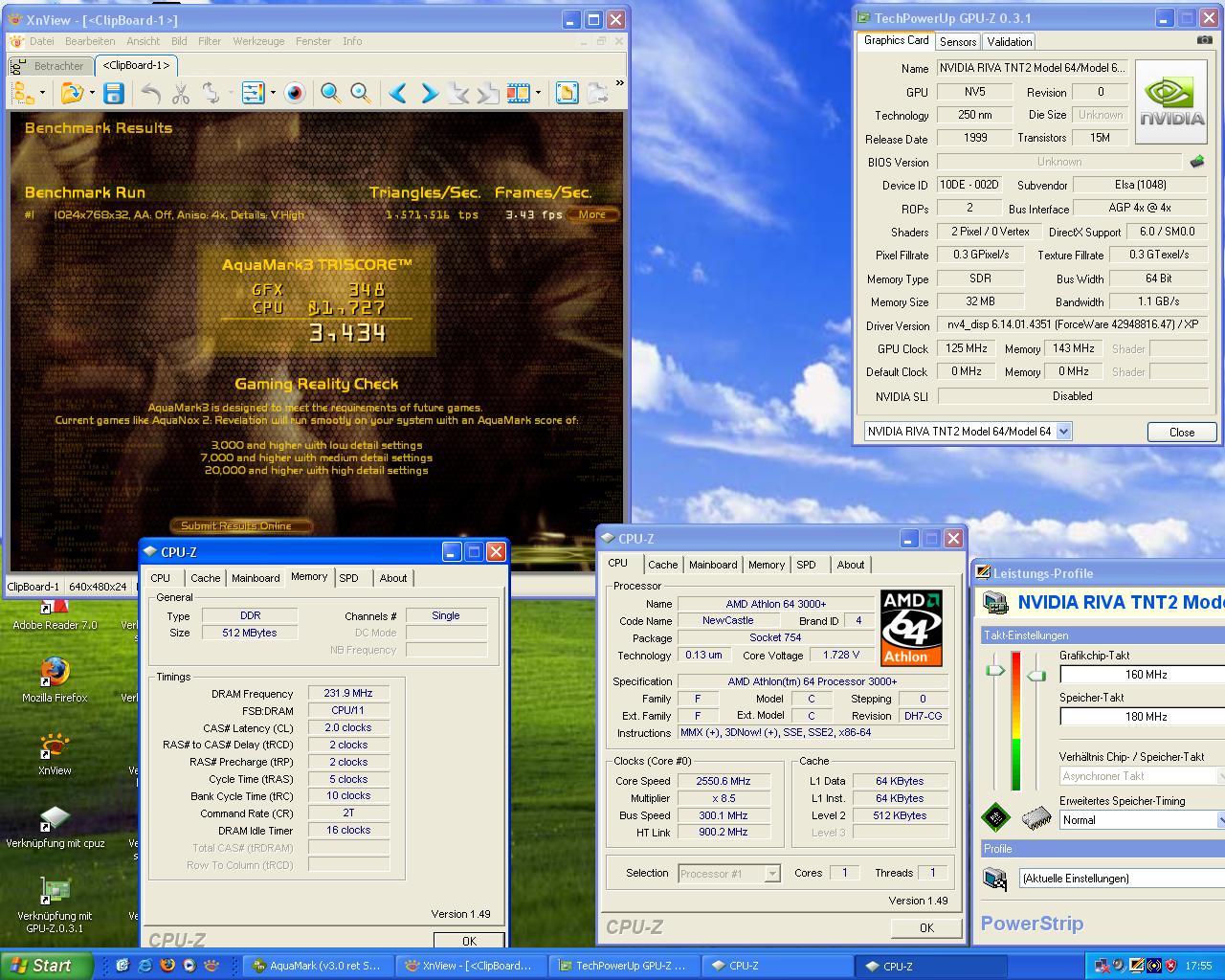Click the AMD Athlon 64 logo in CPU-Z
1225x980 pixels.
911,628
